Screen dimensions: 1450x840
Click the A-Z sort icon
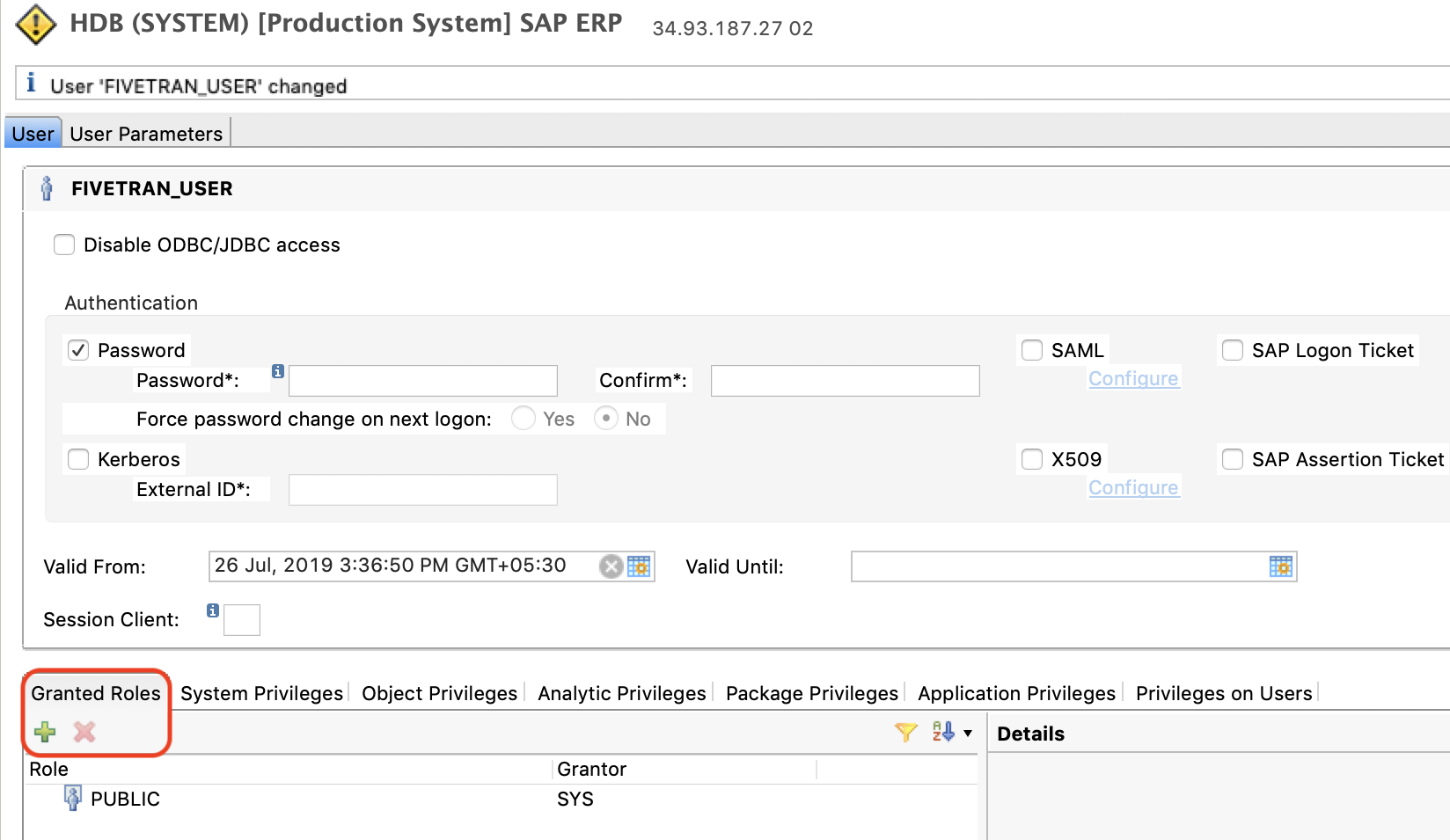point(943,732)
